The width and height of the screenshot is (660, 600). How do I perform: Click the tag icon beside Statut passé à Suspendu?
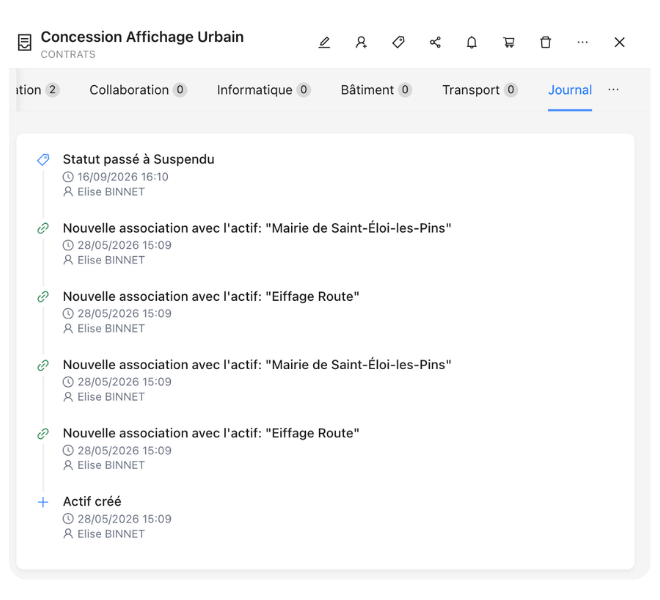tap(43, 160)
